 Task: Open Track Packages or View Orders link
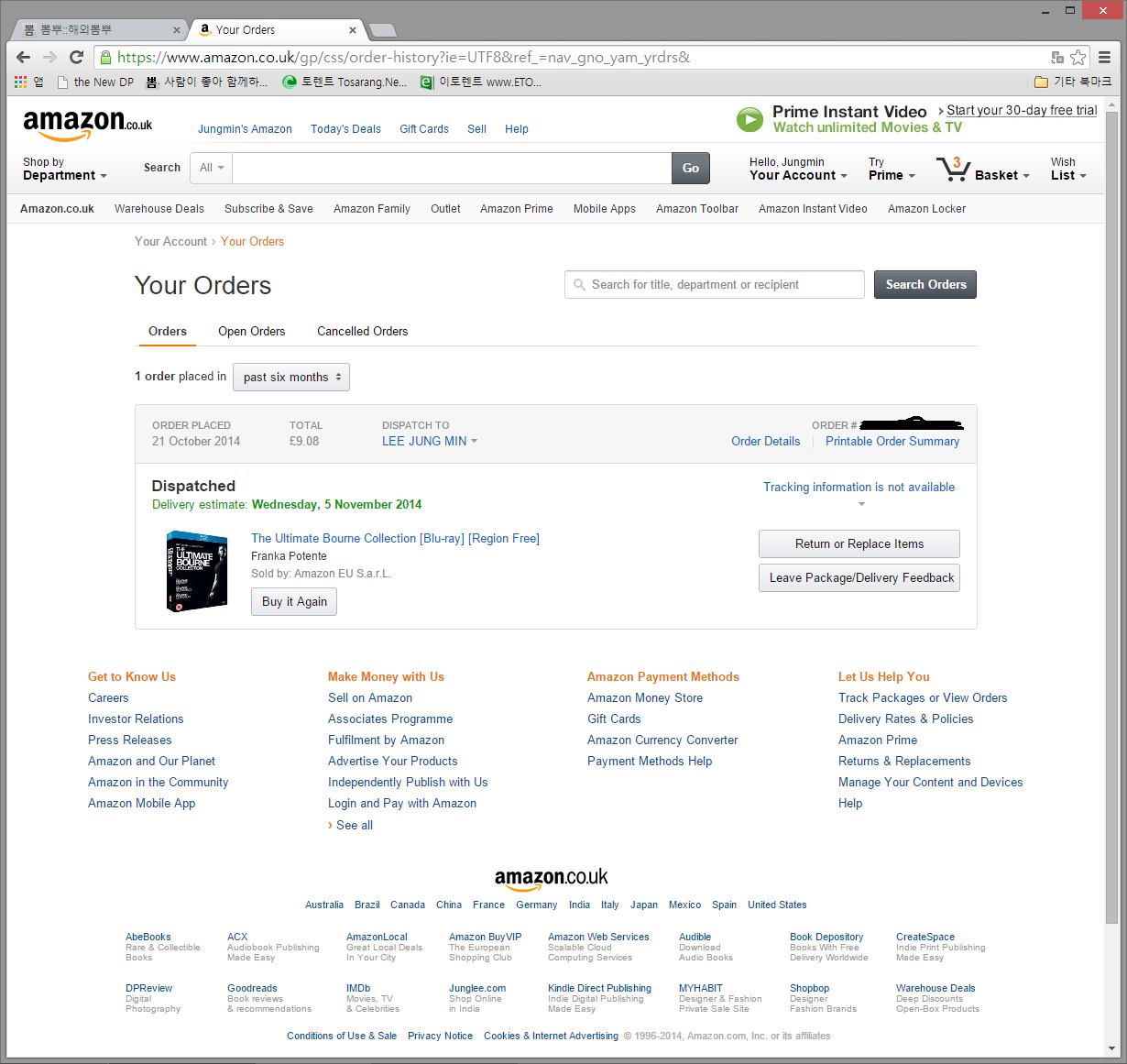(923, 697)
